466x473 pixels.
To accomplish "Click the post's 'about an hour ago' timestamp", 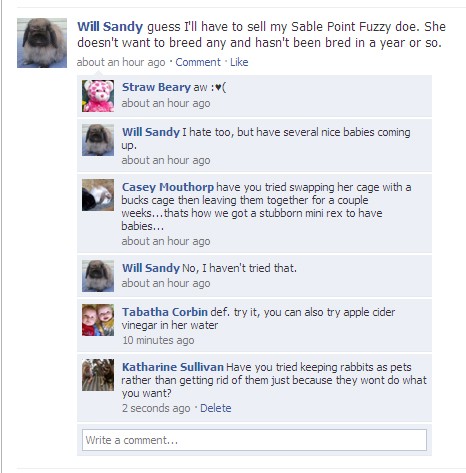I will pyautogui.click(x=121, y=62).
